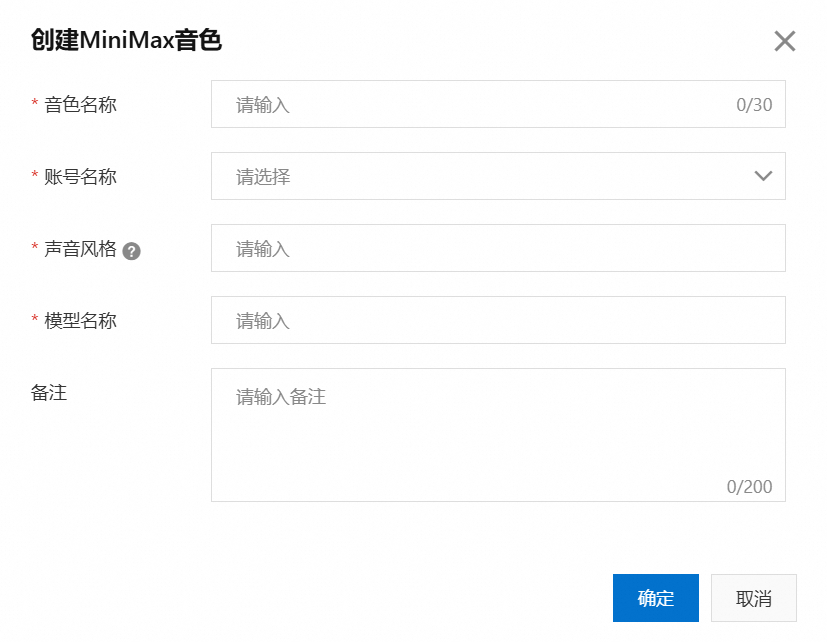Viewport: 827px width, 642px height.
Task: Click the 创建MiniMax音色 dialog title
Action: (x=126, y=40)
